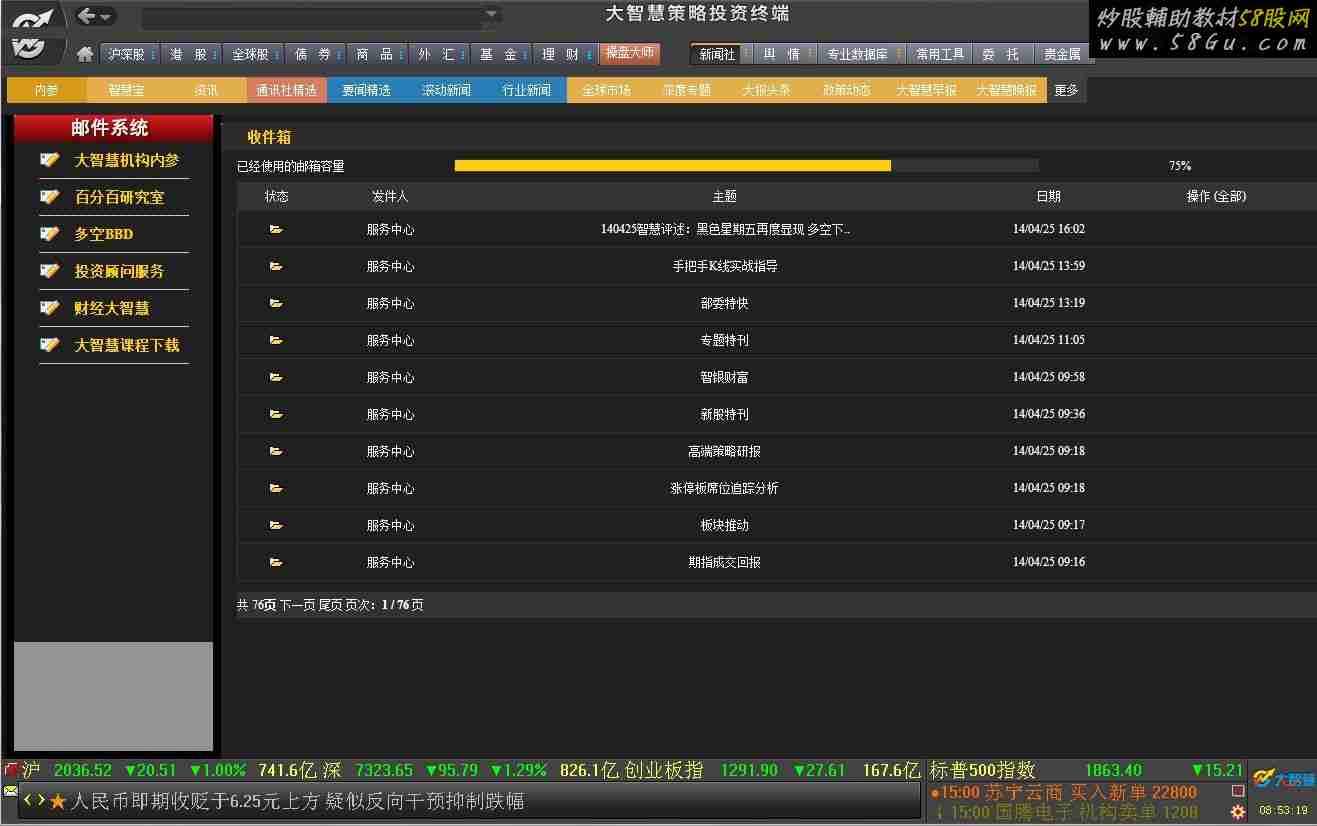This screenshot has height=826, width=1317.
Task: Click the mail icon beside 大智慧课程下载
Action: point(49,345)
